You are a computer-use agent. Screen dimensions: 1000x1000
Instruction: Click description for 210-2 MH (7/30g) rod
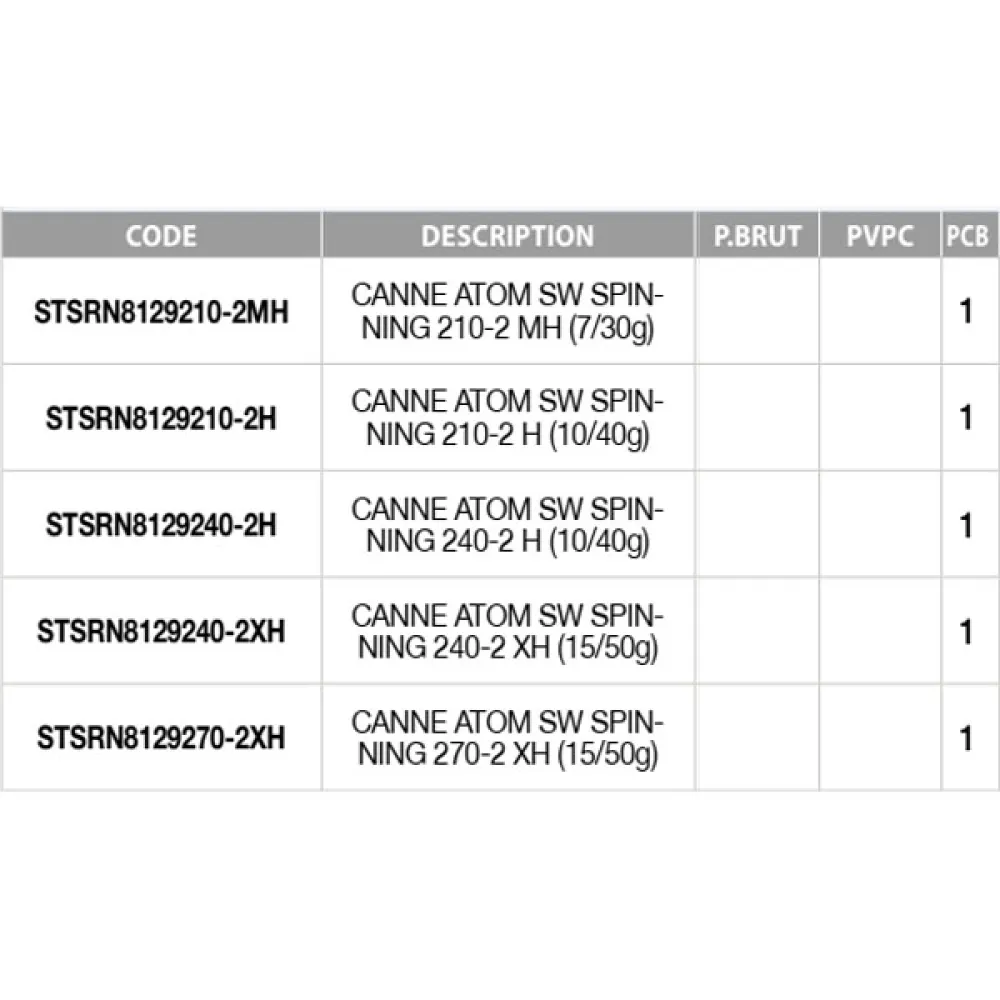507,312
